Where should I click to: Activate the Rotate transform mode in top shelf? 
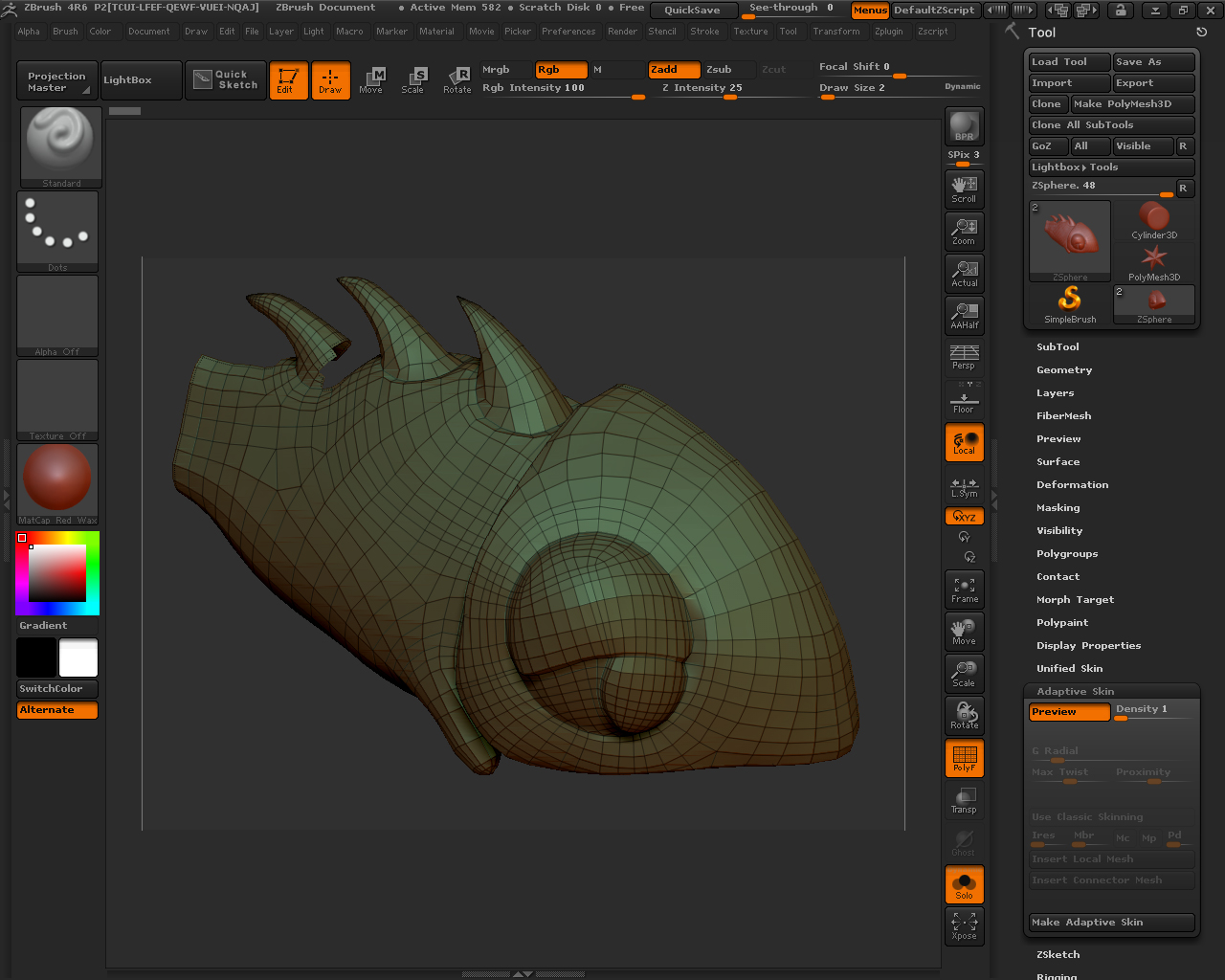457,80
